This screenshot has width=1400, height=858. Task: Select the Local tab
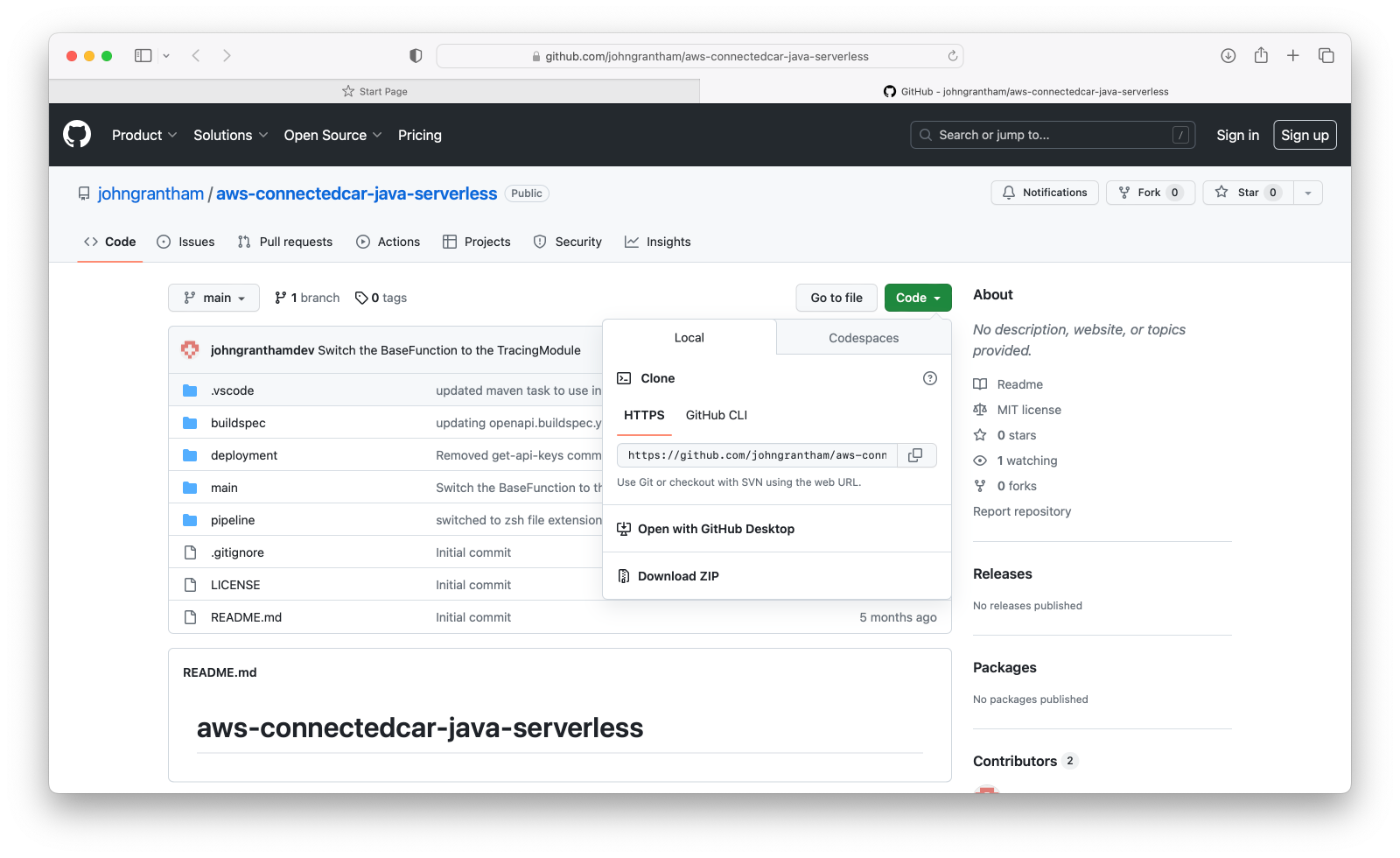point(689,338)
